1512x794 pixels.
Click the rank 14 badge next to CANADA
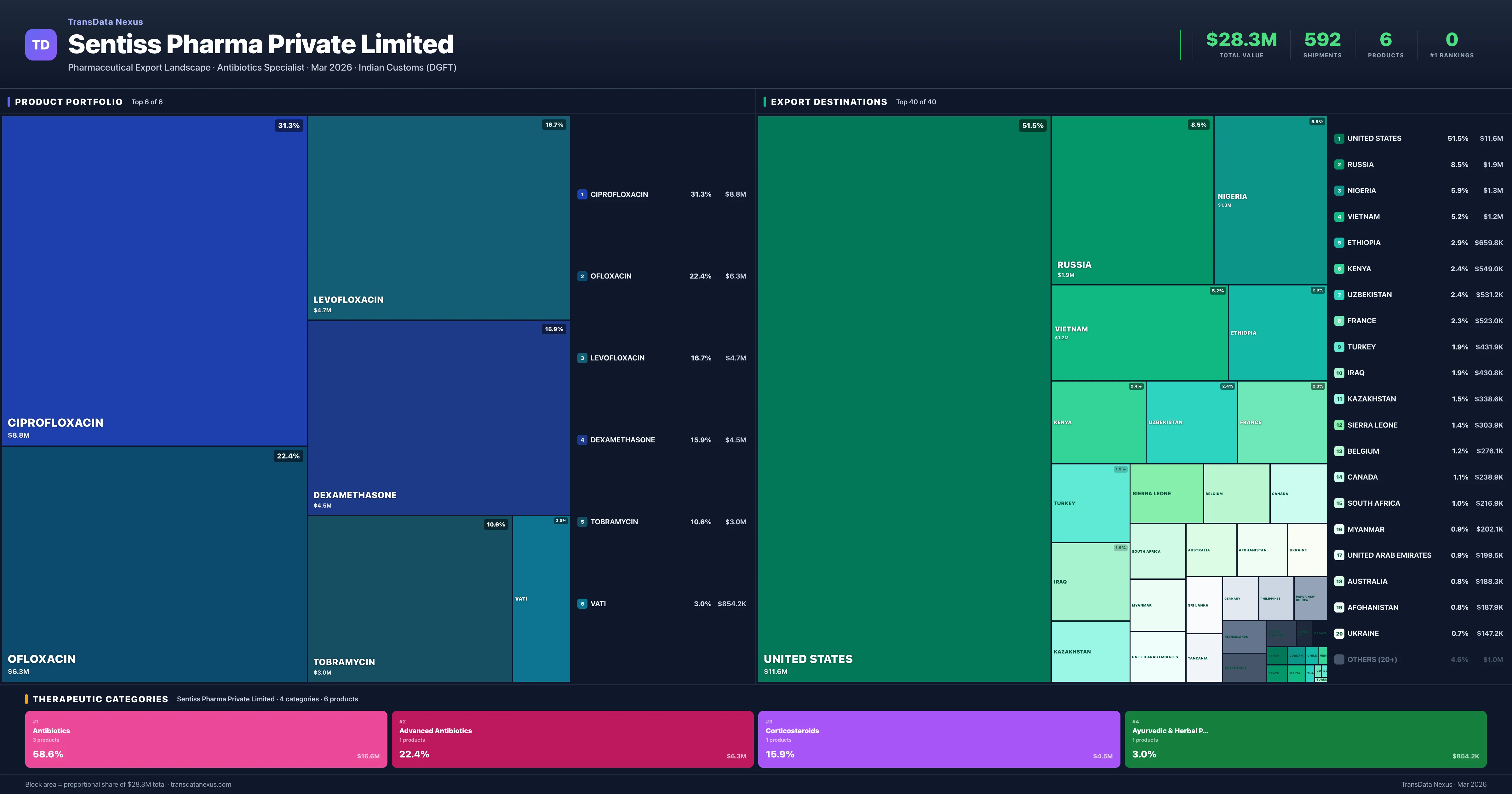[1339, 477]
